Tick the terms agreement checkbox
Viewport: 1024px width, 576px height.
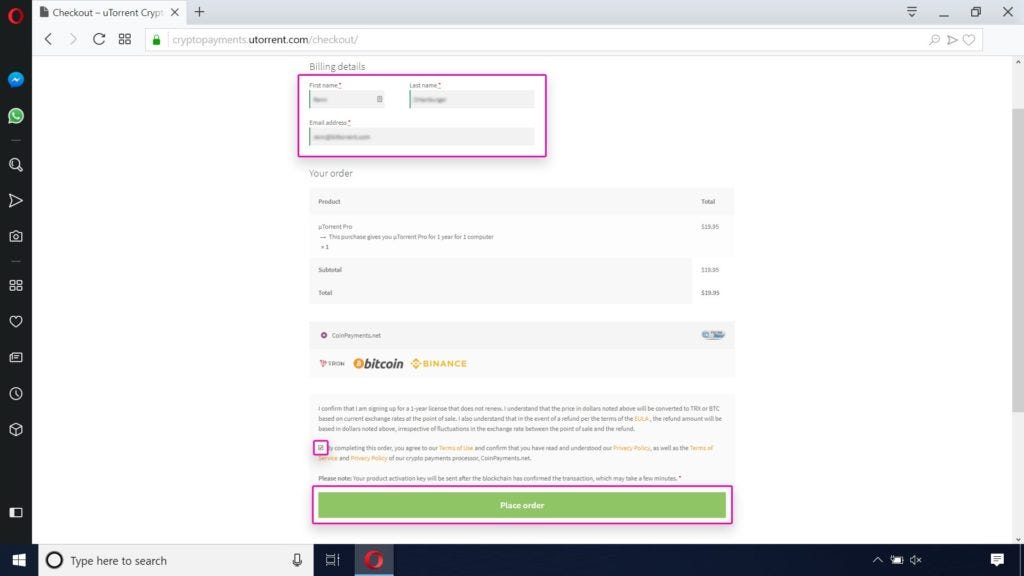320,447
